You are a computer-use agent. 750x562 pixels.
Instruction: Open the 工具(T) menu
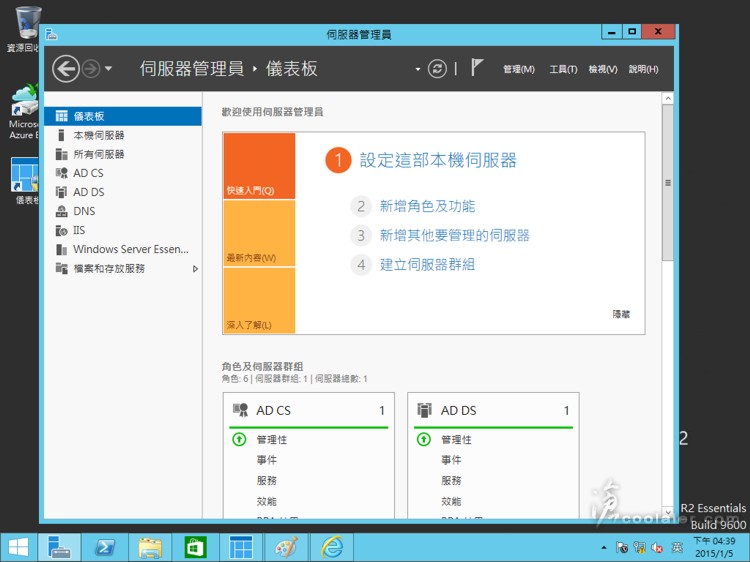[x=563, y=69]
